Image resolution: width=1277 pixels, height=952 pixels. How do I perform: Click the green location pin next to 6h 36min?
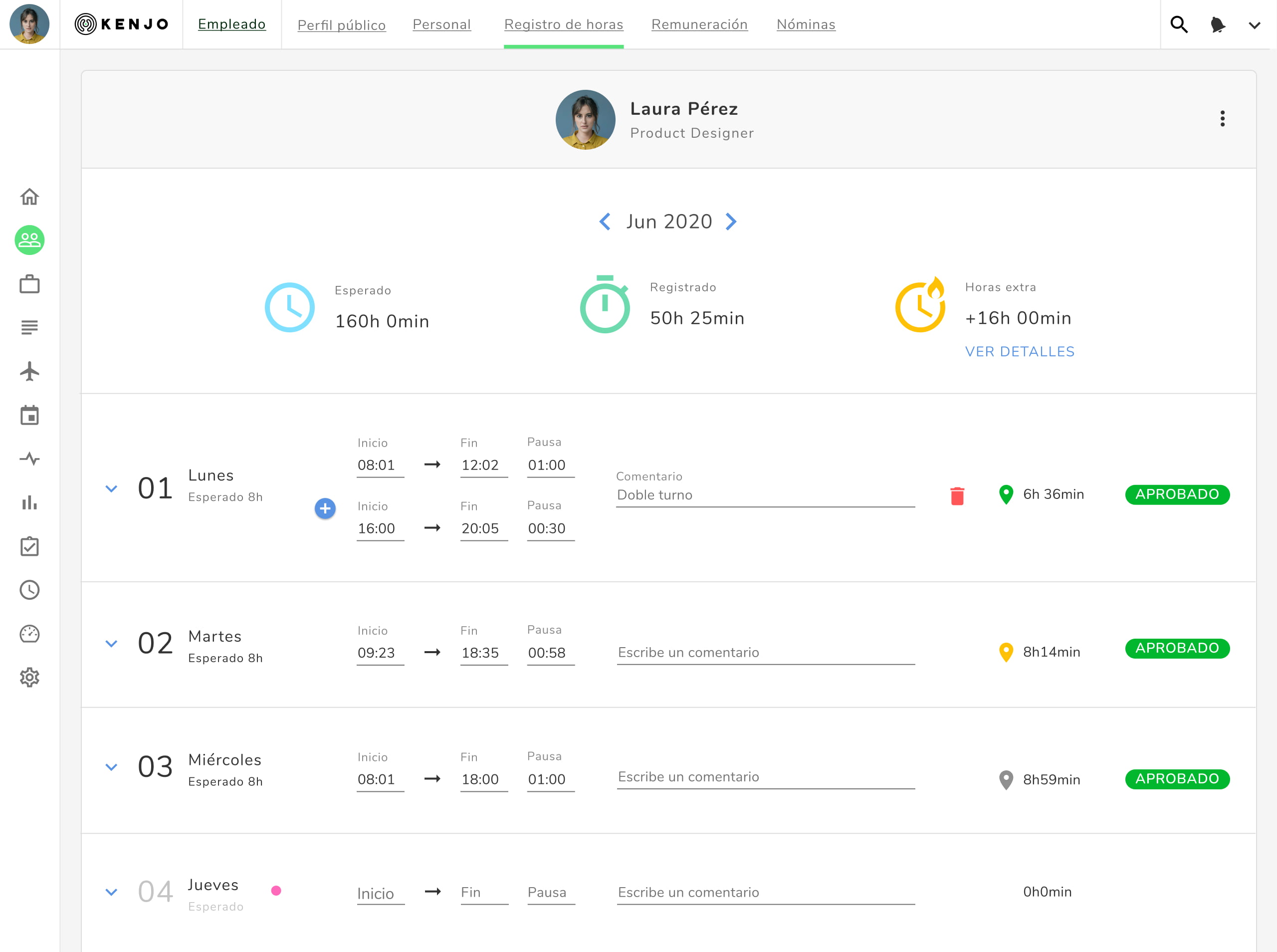(x=1006, y=494)
